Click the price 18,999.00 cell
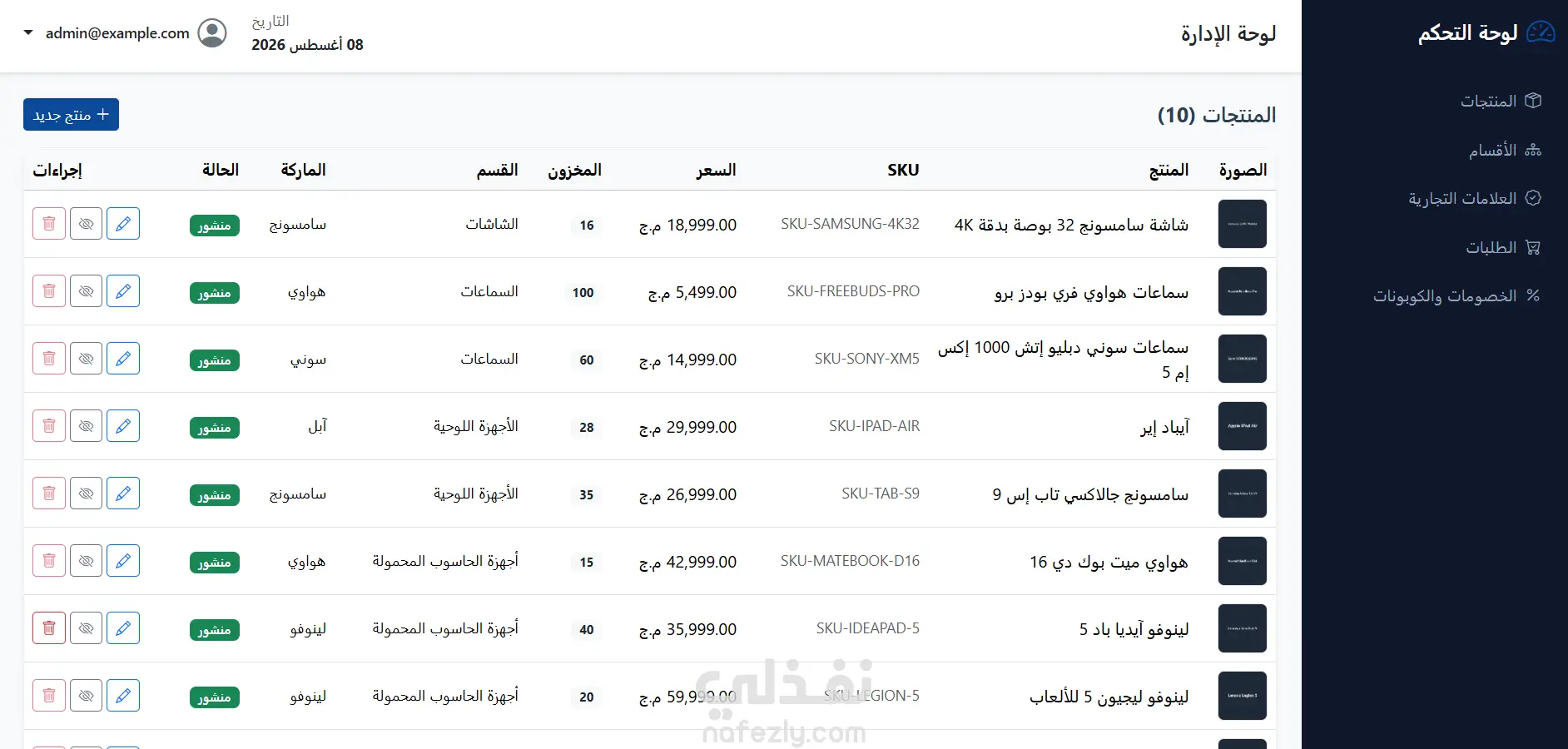1568x749 pixels. click(x=687, y=225)
